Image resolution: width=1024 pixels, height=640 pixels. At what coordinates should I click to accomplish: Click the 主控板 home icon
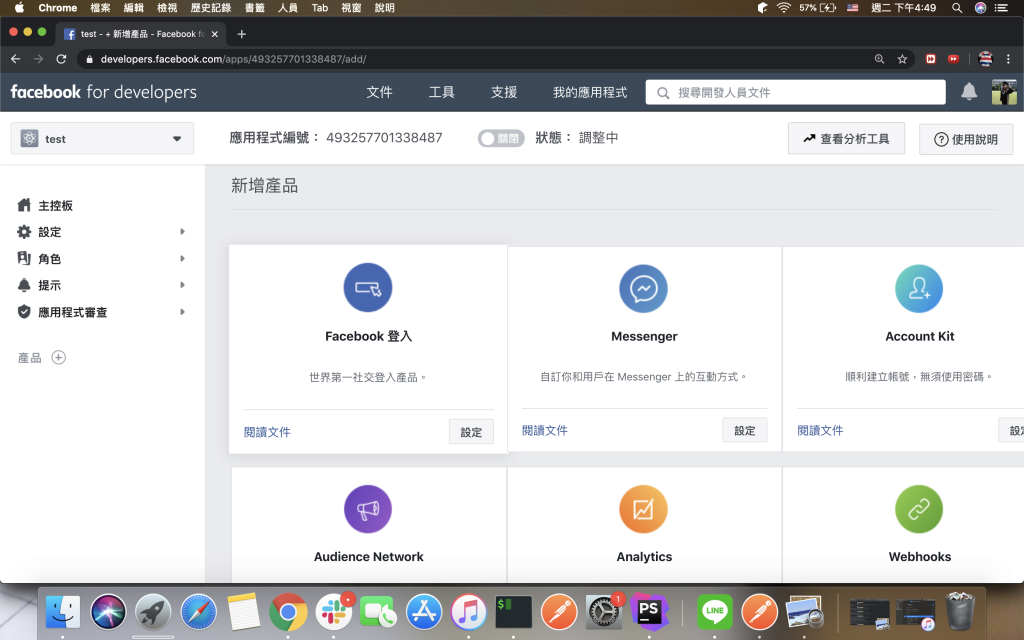coord(24,205)
